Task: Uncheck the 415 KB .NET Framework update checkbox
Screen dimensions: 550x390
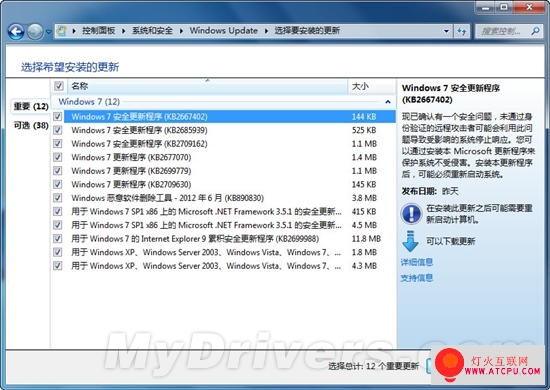Action: [58, 211]
